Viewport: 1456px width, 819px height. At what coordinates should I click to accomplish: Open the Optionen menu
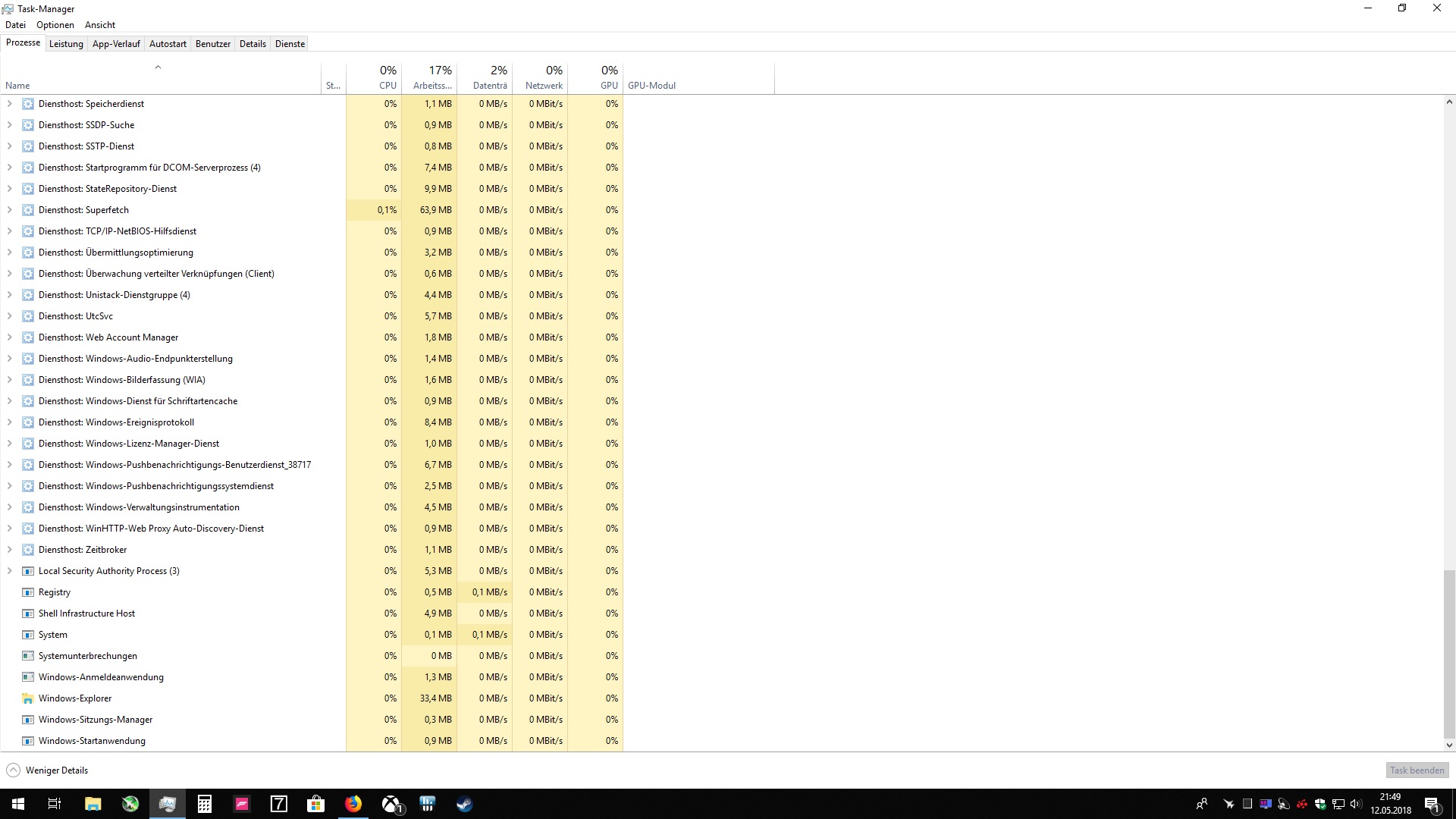[55, 25]
